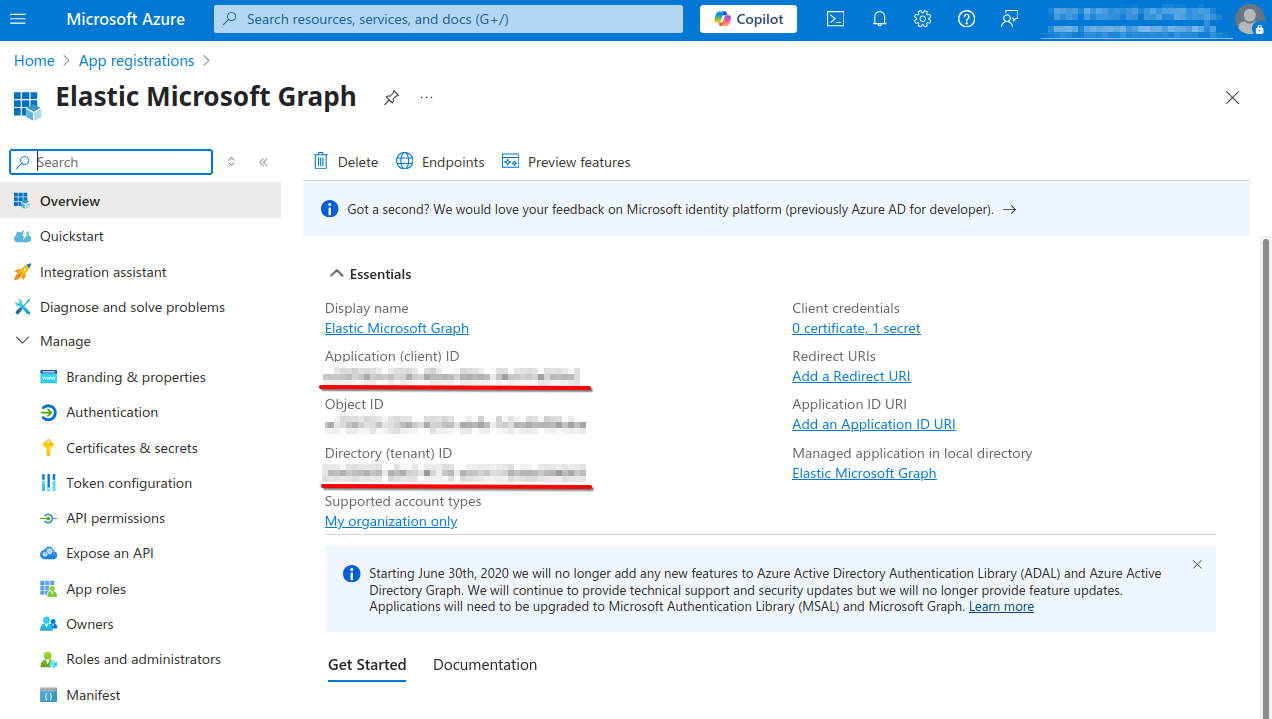Click the feedback icon in header
Image resolution: width=1272 pixels, height=719 pixels.
click(x=1009, y=19)
